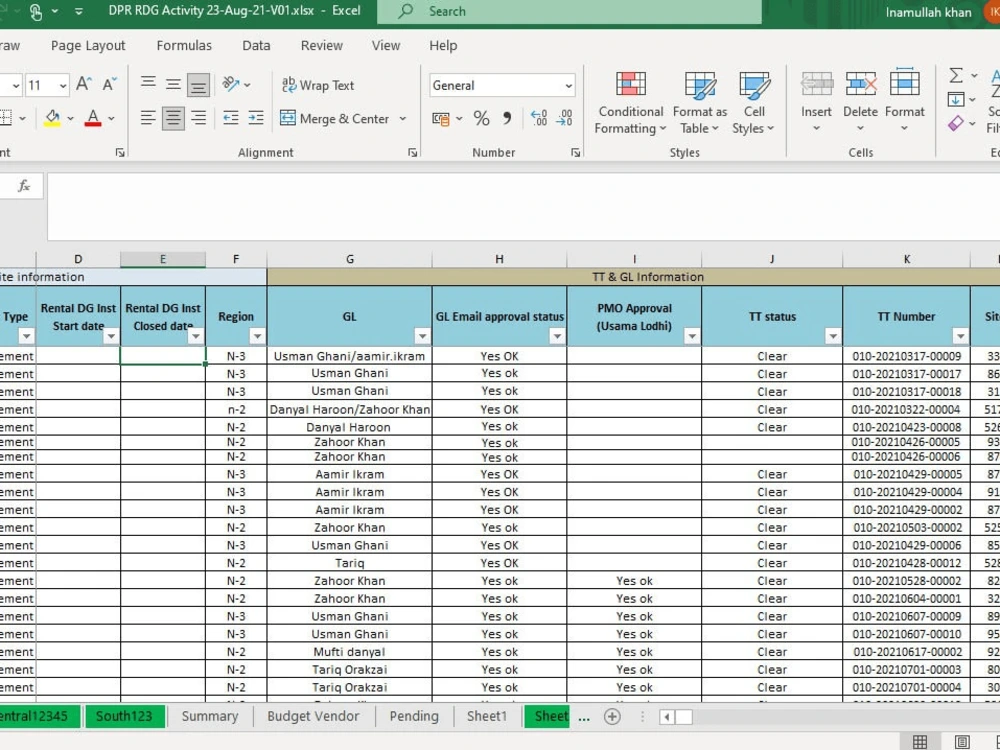The height and width of the screenshot is (750, 1000).
Task: Select the Summary worksheet
Action: 210,716
